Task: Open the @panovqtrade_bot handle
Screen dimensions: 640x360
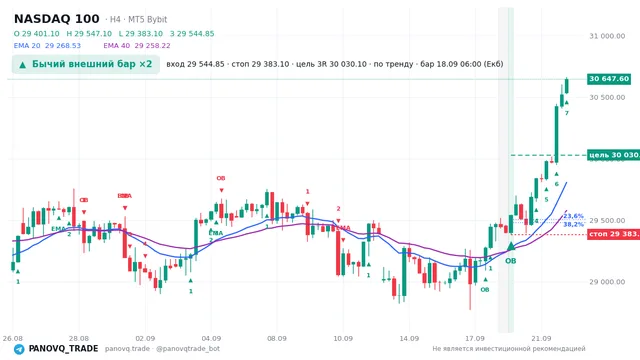Action: point(188,349)
